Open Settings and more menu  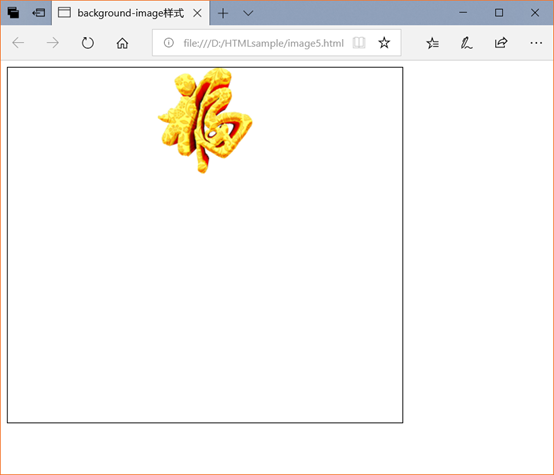tap(536, 43)
